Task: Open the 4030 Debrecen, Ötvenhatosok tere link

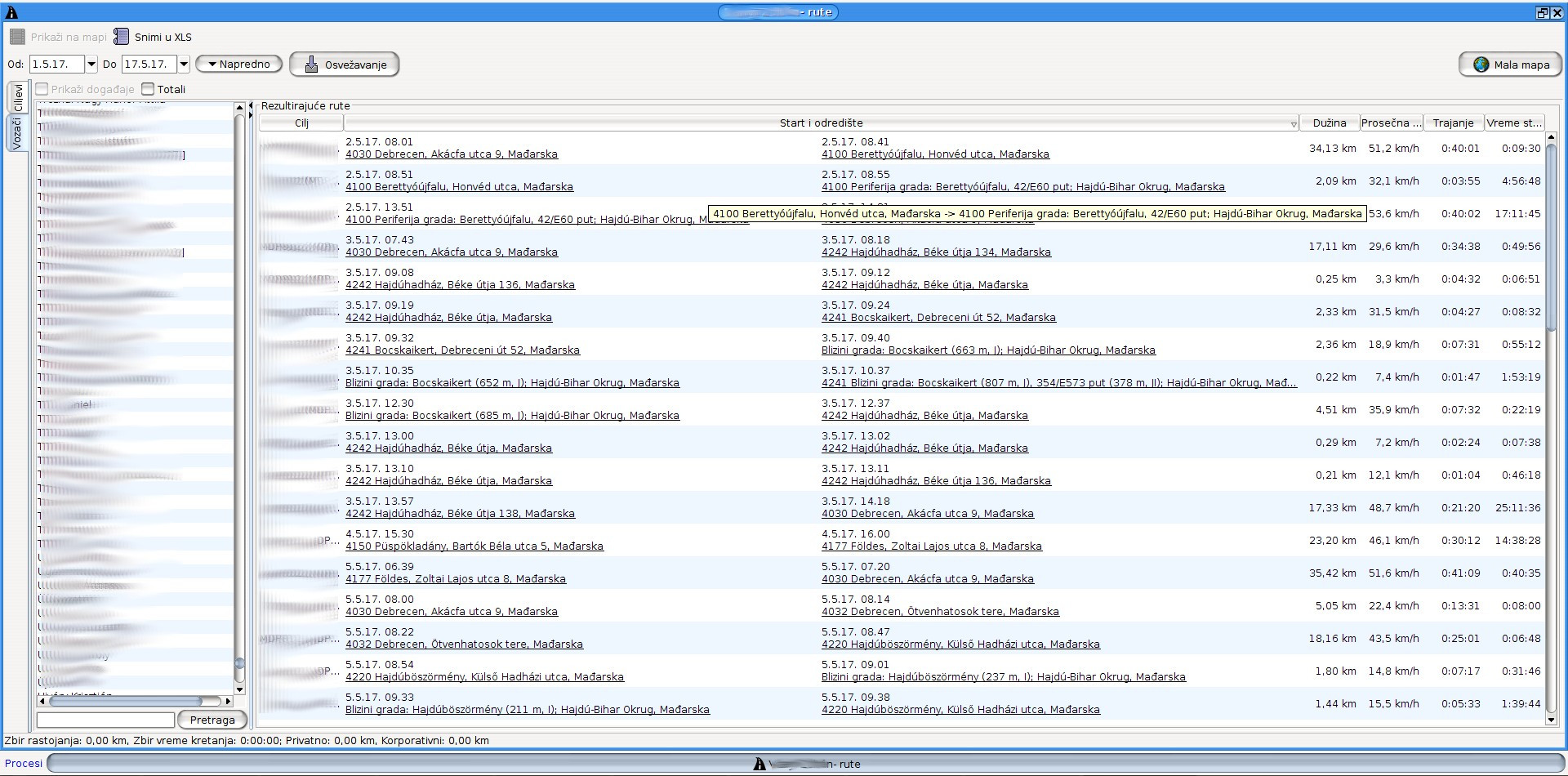Action: tap(464, 644)
